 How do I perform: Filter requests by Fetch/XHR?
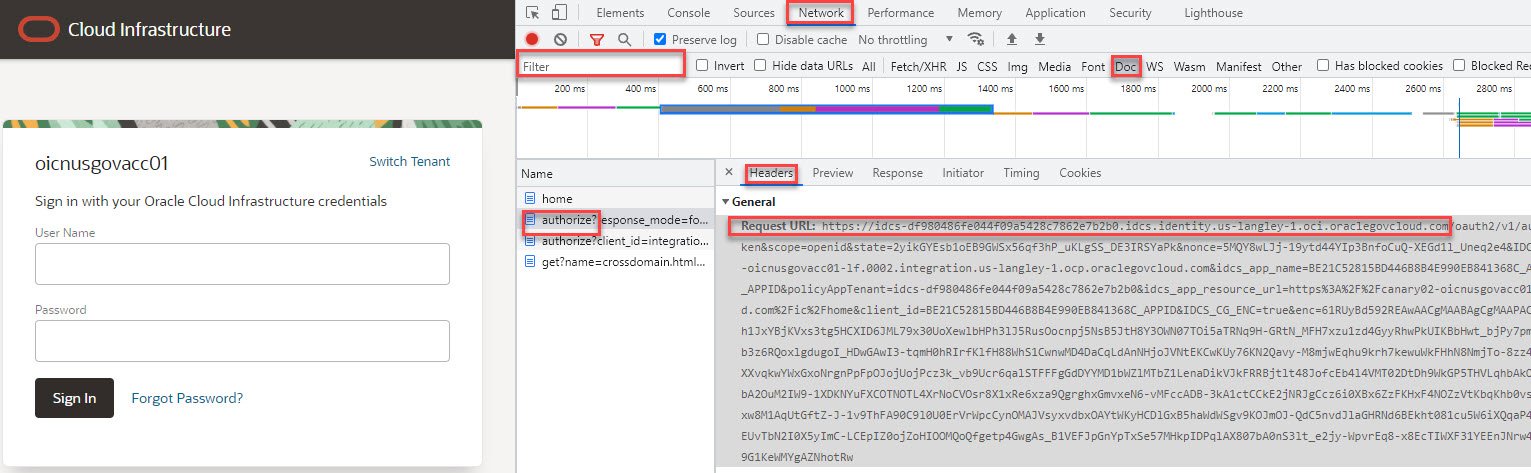tap(919, 67)
